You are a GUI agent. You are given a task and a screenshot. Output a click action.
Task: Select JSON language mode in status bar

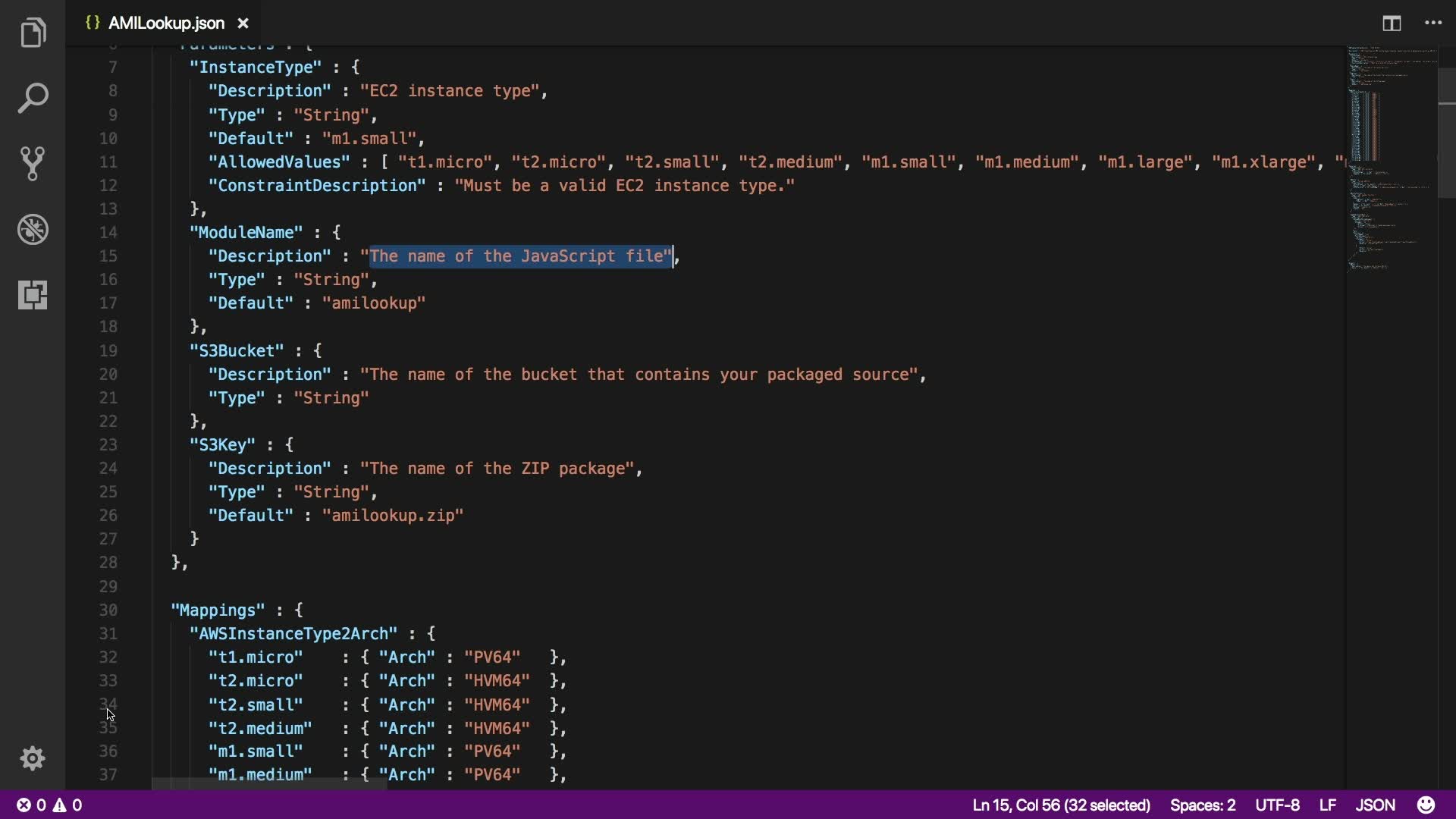click(1375, 805)
